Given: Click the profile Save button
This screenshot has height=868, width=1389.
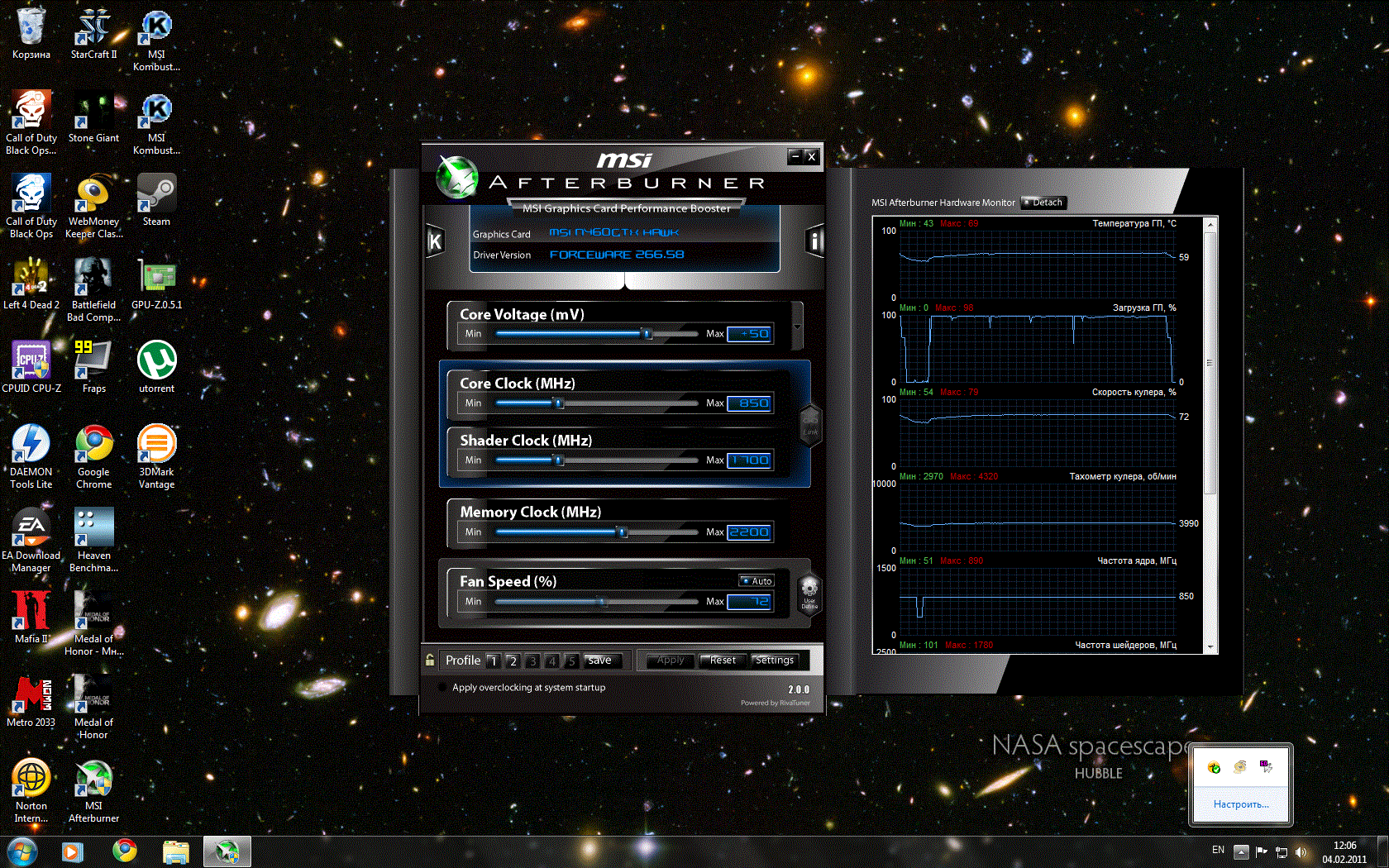Looking at the screenshot, I should (x=602, y=661).
